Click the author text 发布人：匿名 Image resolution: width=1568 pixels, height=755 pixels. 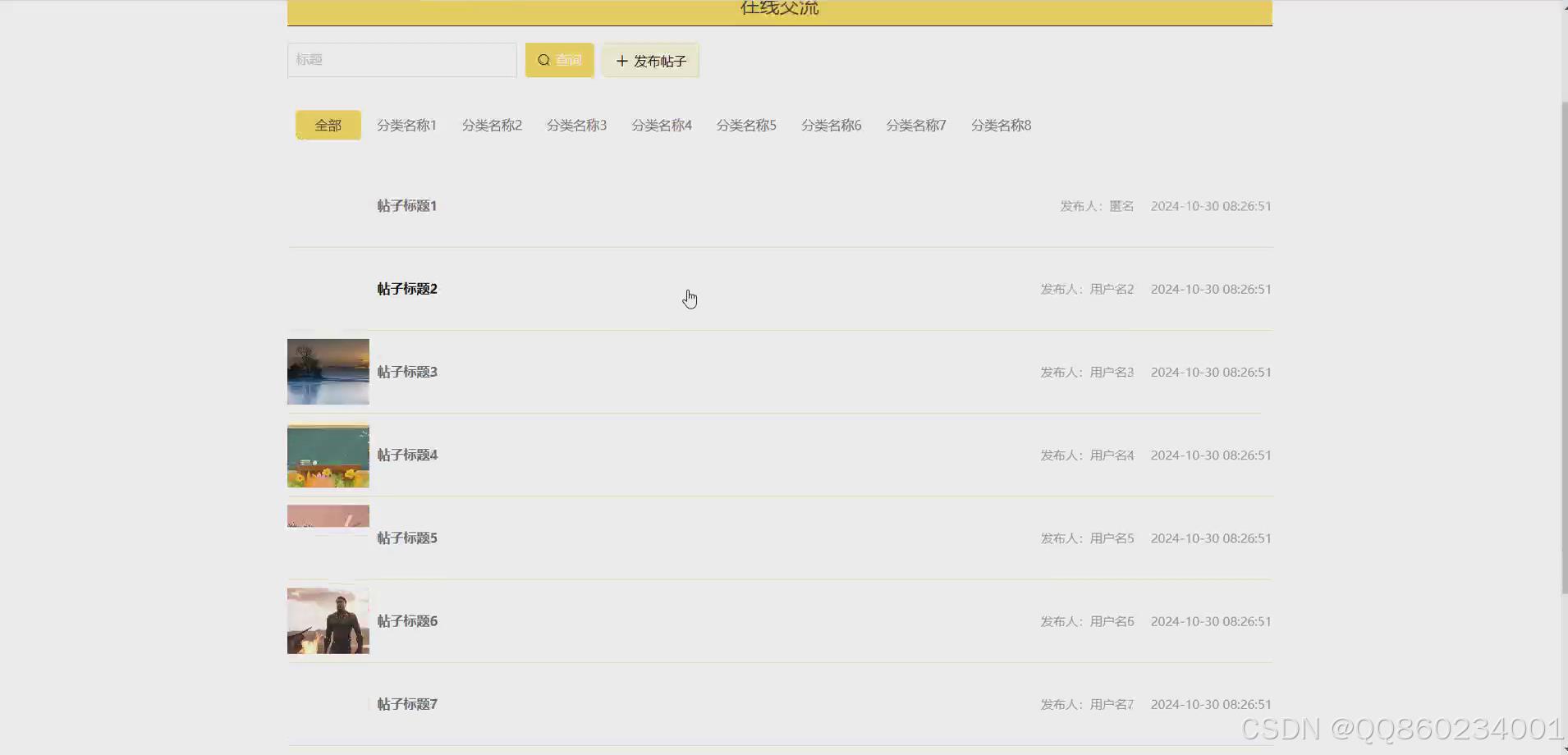tap(1097, 206)
